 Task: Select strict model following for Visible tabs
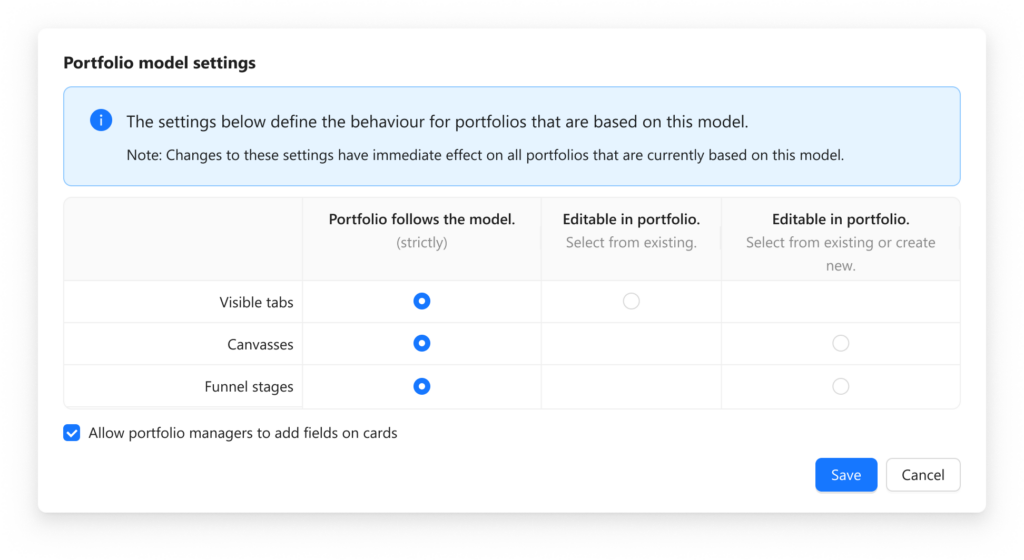422,301
